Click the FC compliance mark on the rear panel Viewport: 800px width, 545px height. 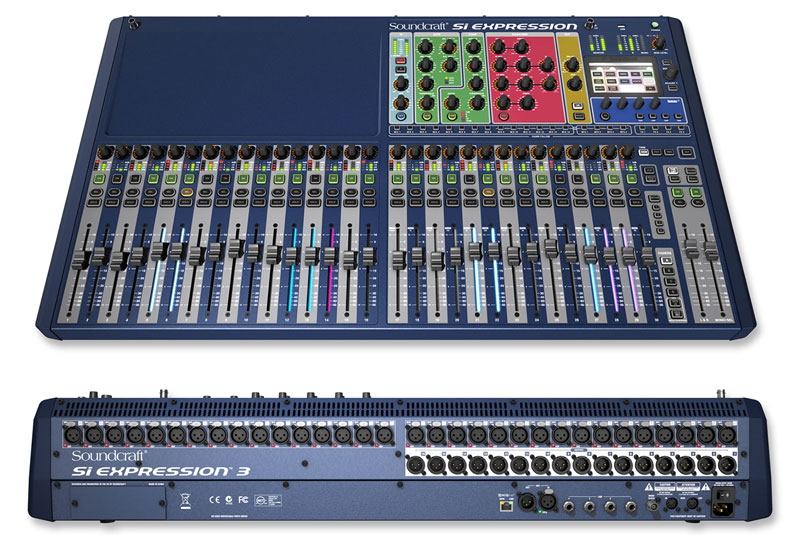pyautogui.click(x=243, y=499)
